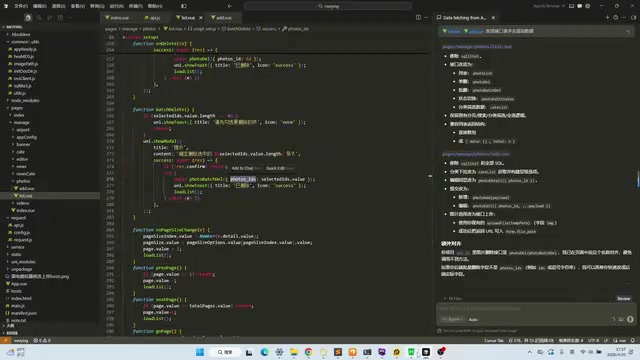Click the microphone voice input button

[630, 319]
